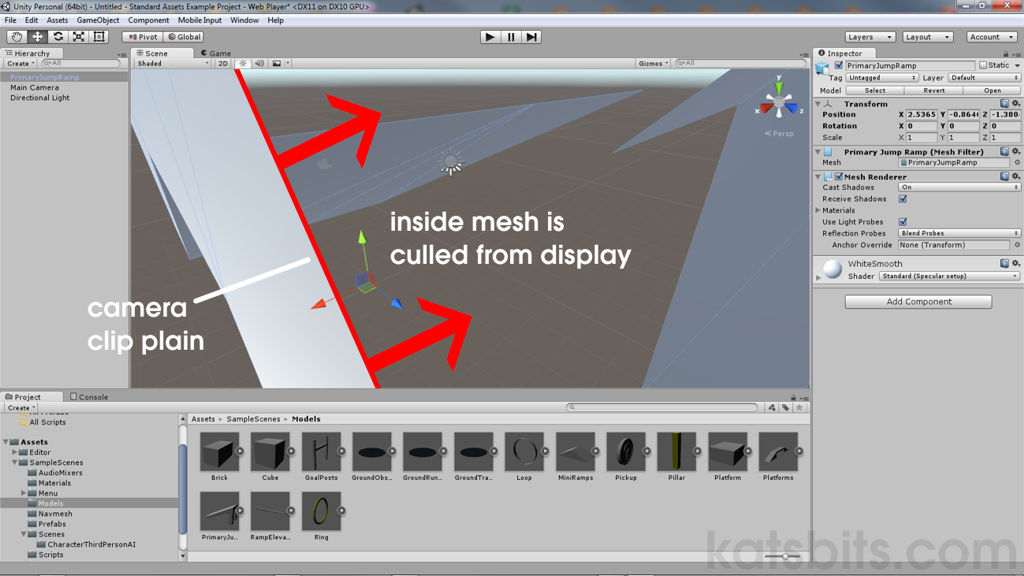Switch to the Game tab
This screenshot has height=576, width=1024.
(216, 53)
